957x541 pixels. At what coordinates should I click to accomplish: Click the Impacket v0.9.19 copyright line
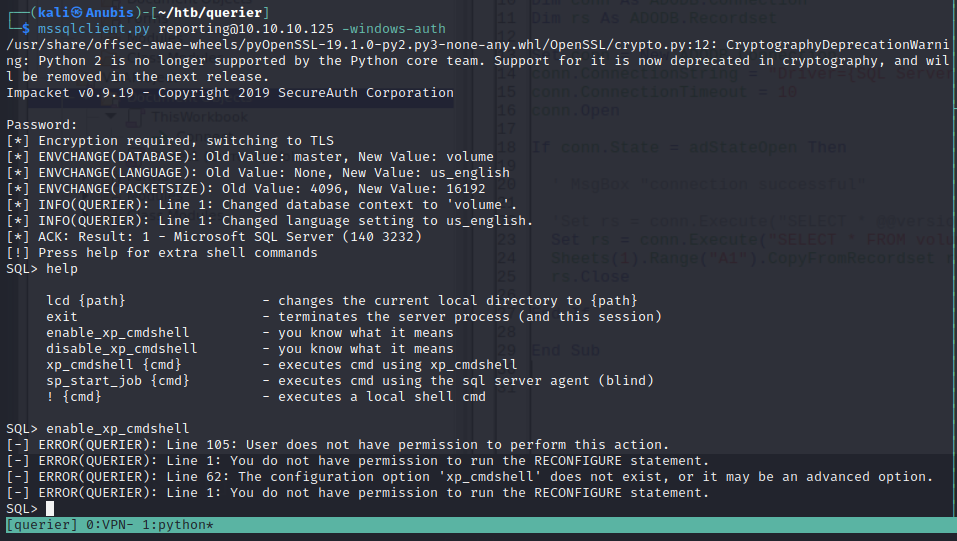pyautogui.click(x=230, y=93)
